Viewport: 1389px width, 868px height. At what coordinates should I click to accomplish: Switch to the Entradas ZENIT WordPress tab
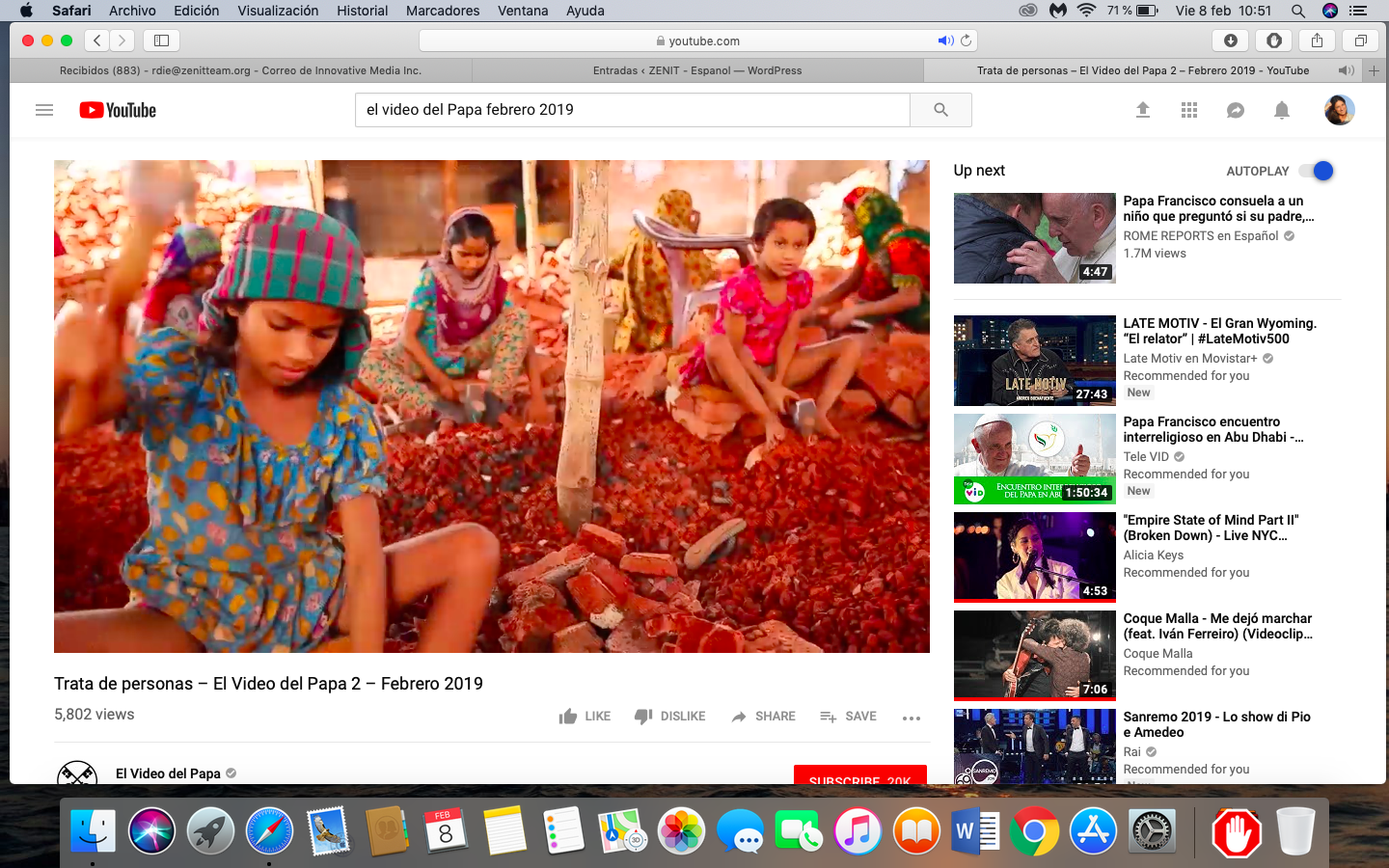click(696, 70)
